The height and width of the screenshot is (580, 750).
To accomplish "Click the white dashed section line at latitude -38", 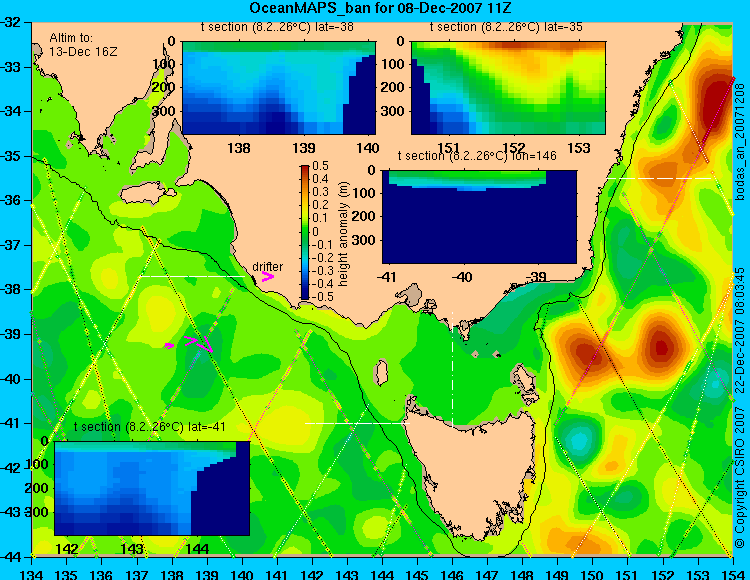I will coord(192,276).
